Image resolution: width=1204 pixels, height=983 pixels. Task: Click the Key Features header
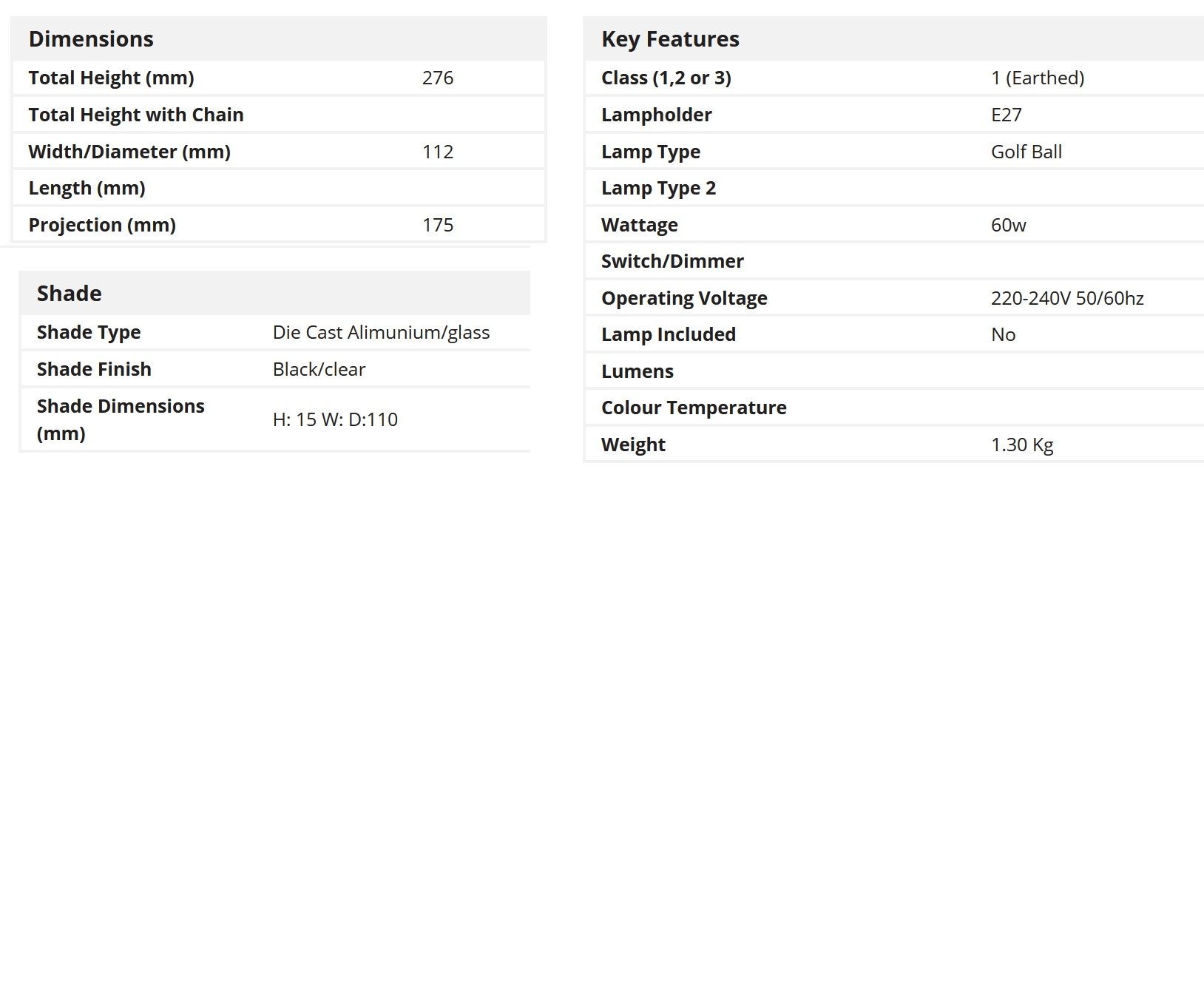tap(670, 39)
